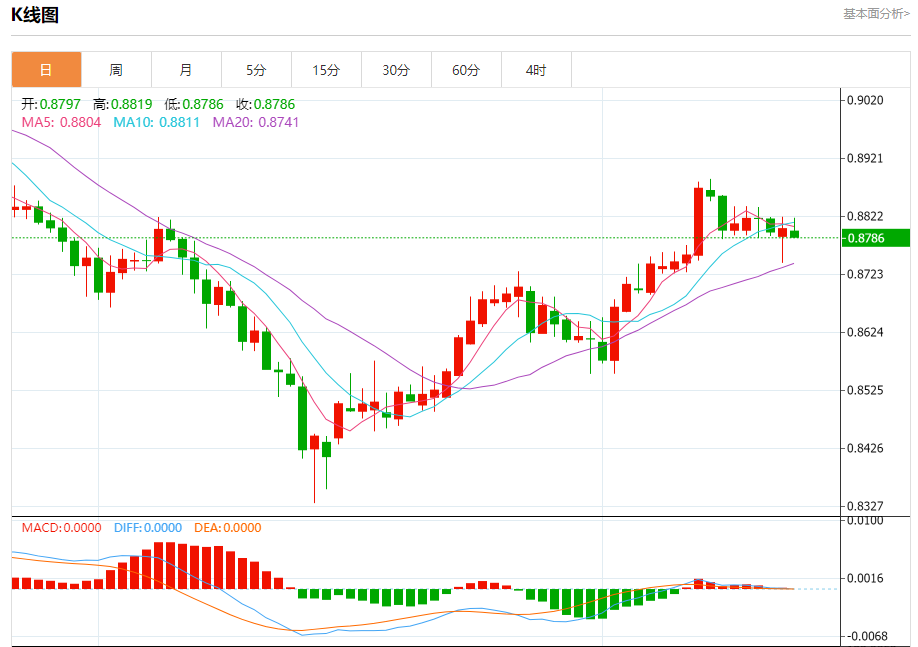The width and height of the screenshot is (918, 647).
Task: Click the MA10: 0.8811 legend
Action: coord(156,122)
